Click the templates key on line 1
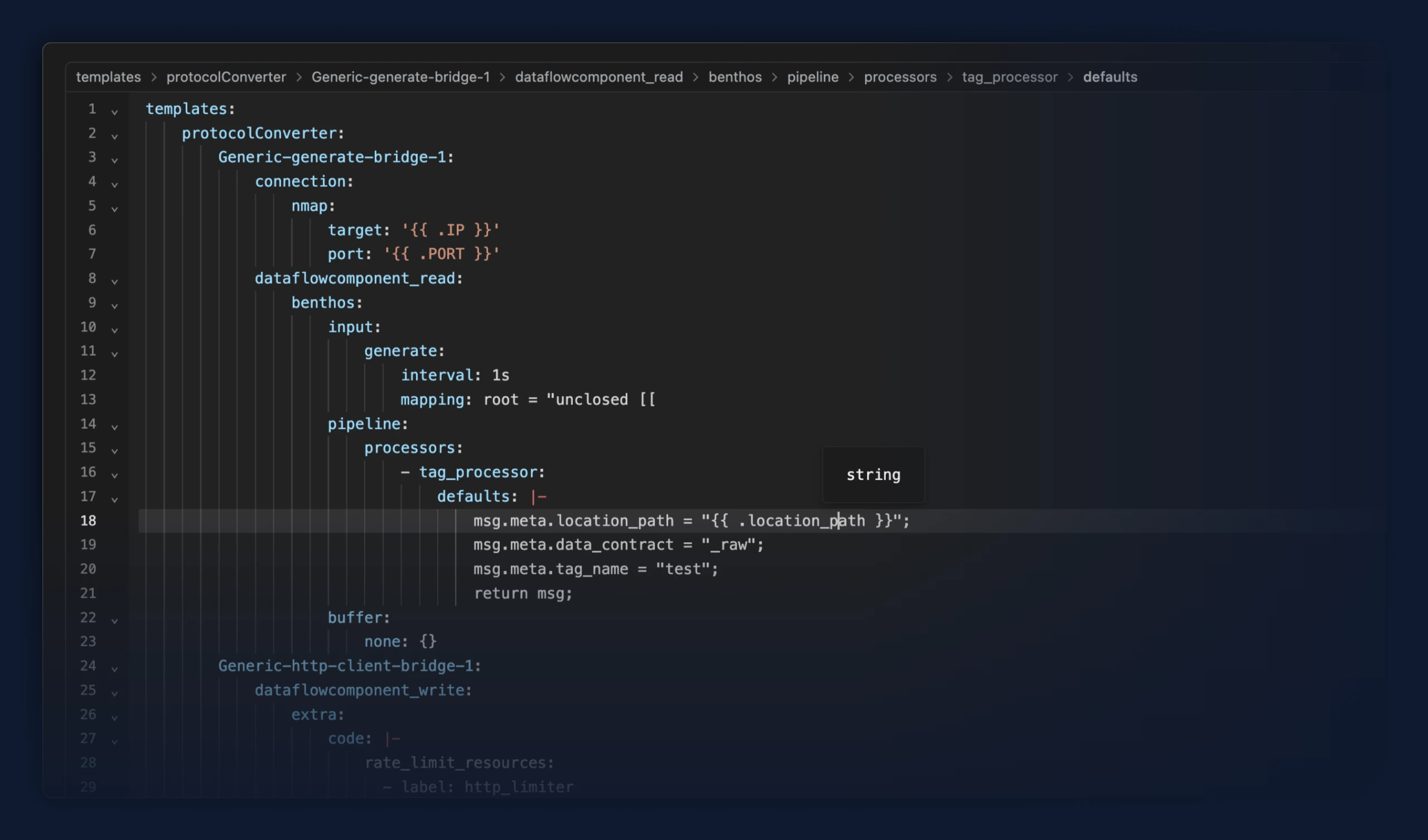This screenshot has width=1428, height=840. coord(186,109)
